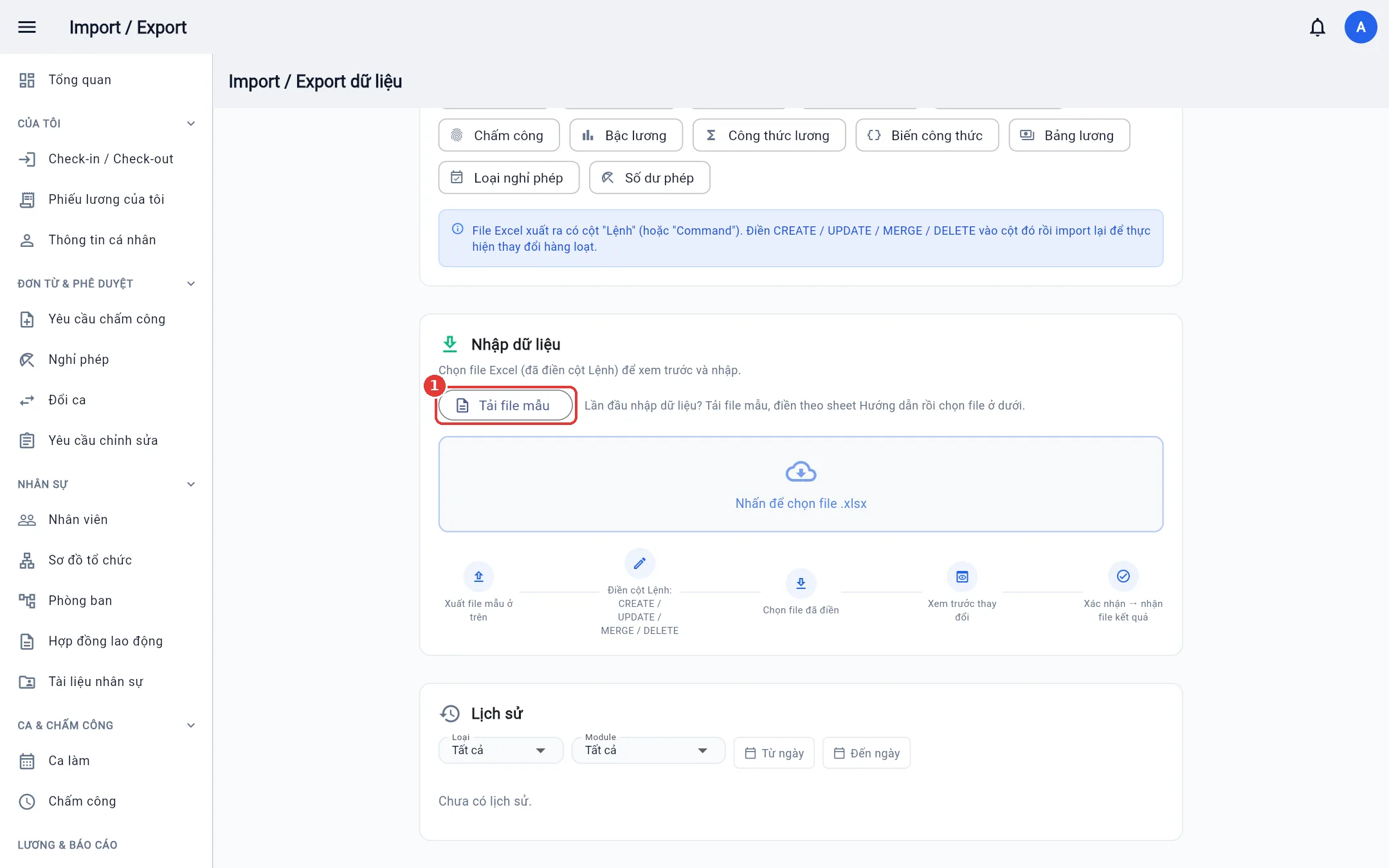Screen dimensions: 1389x868
Task: Collapse the ĐƠN TỪ & PHÊ DUYỆT section
Action: 191,284
